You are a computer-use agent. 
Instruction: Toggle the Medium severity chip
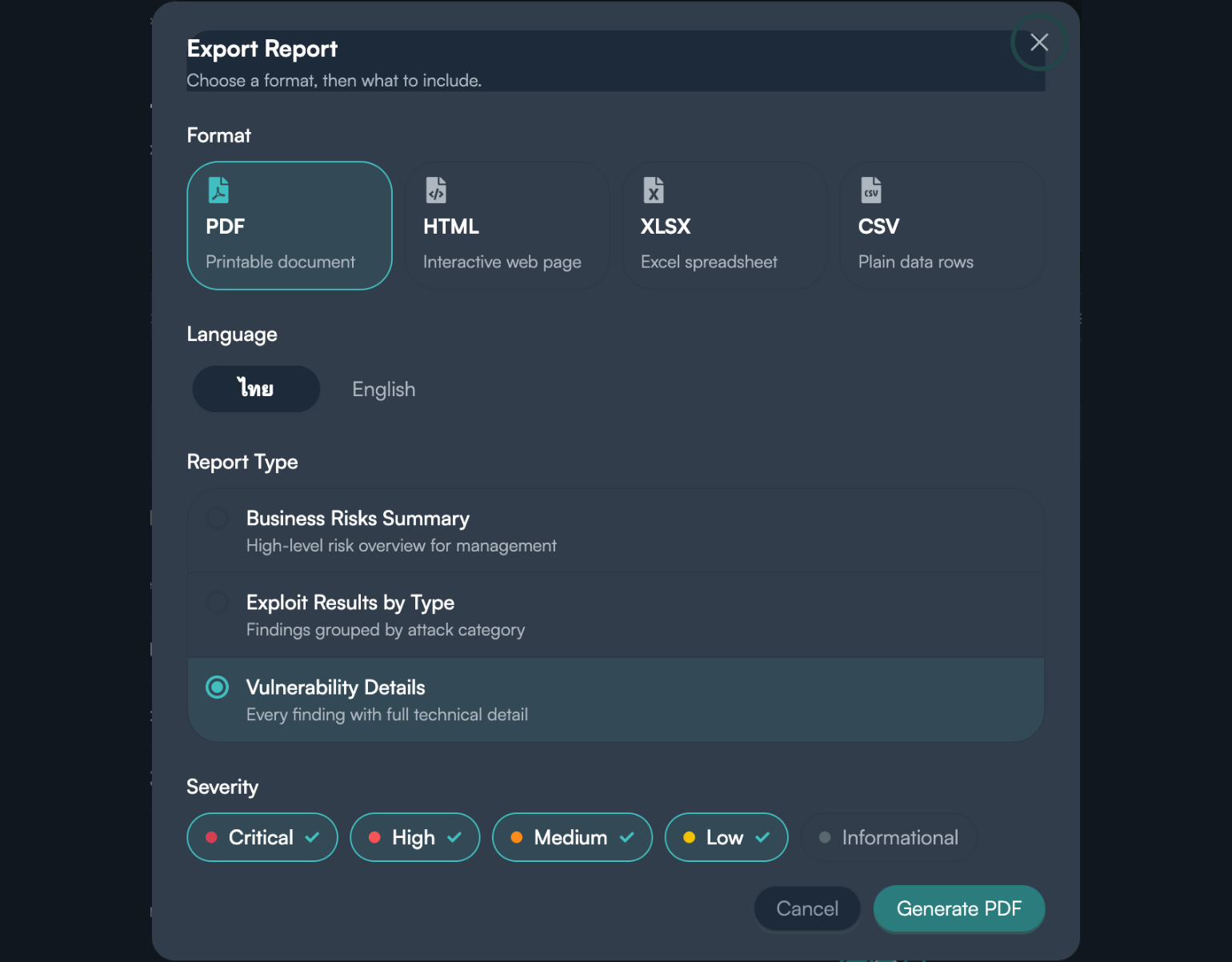click(572, 837)
